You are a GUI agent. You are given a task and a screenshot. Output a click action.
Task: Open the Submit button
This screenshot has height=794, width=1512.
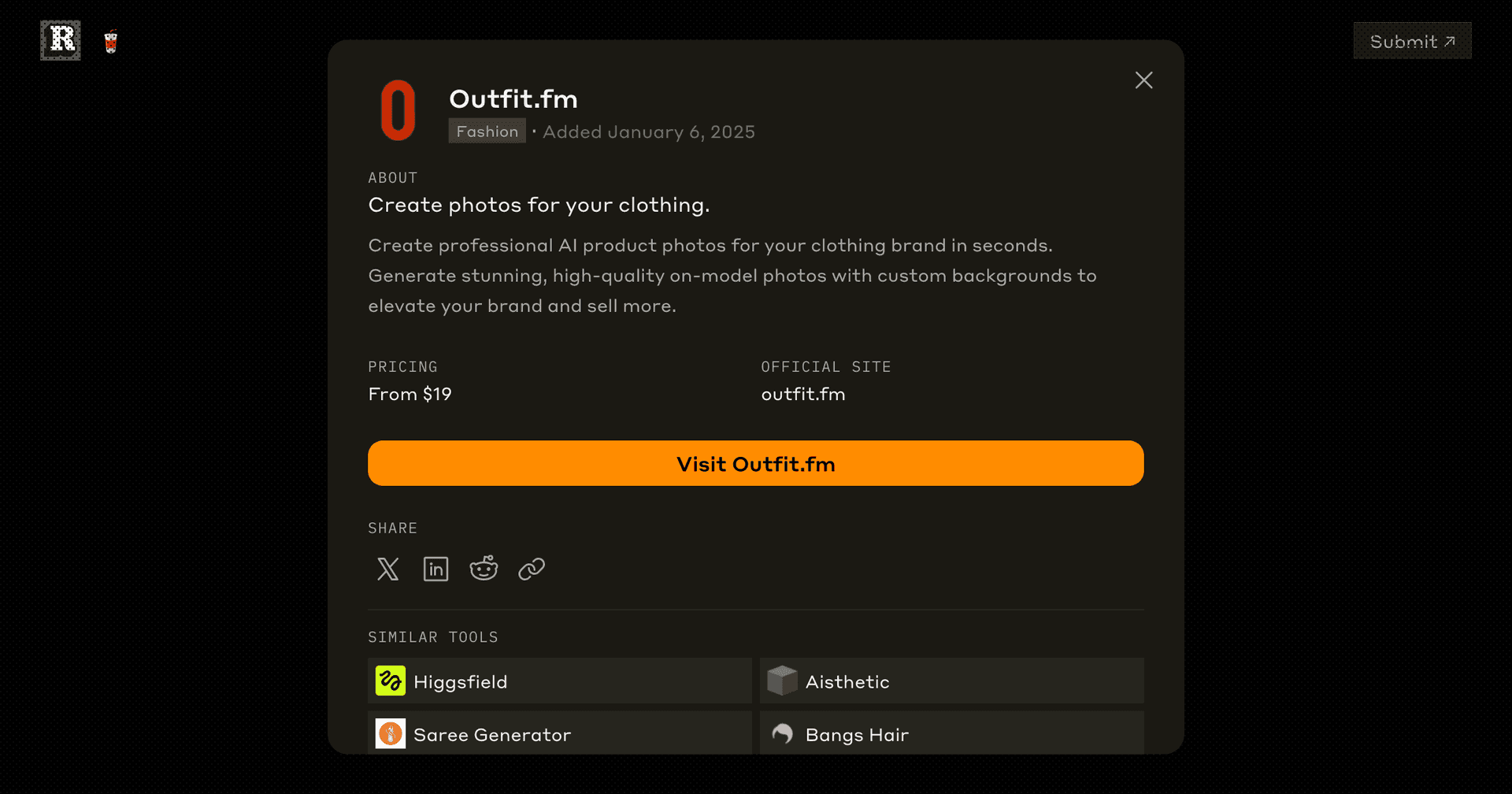click(1412, 41)
